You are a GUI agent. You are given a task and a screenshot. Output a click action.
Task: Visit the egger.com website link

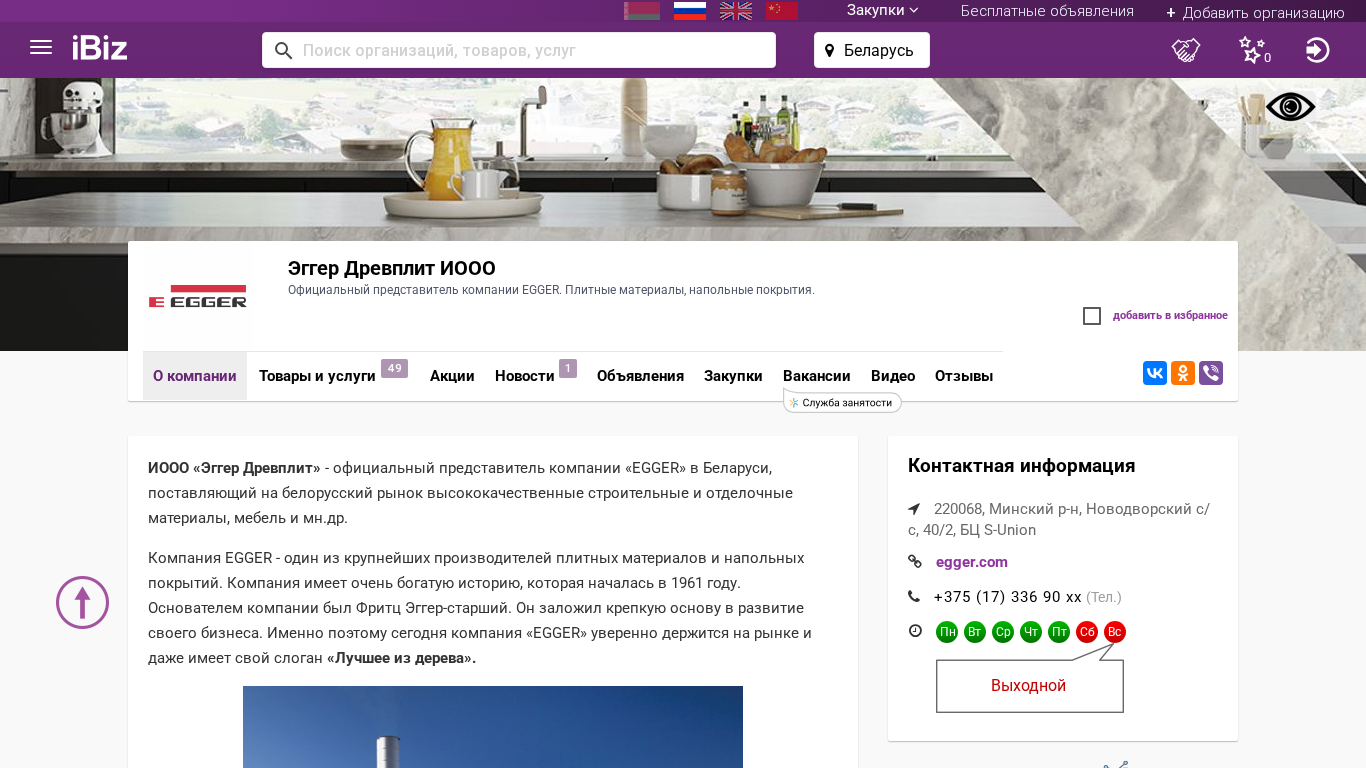tap(972, 562)
